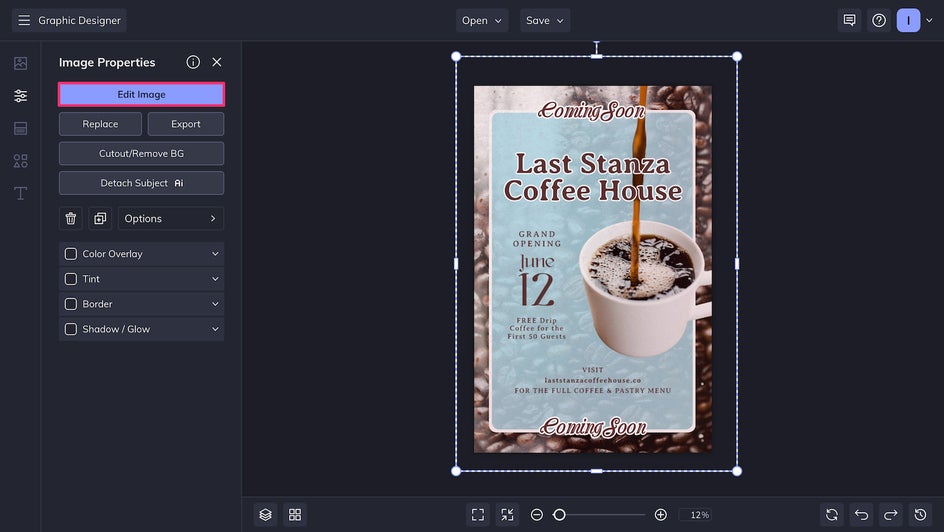Undo the last action
The width and height of the screenshot is (944, 532).
[862, 515]
